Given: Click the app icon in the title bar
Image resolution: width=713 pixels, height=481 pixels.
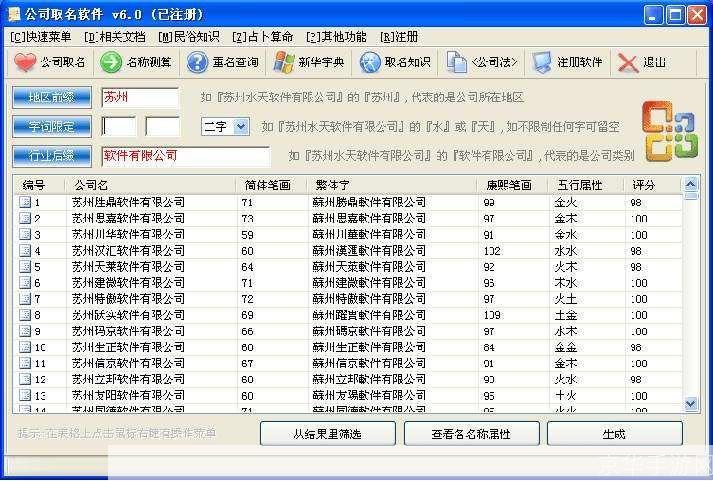Looking at the screenshot, I should pyautogui.click(x=14, y=14).
